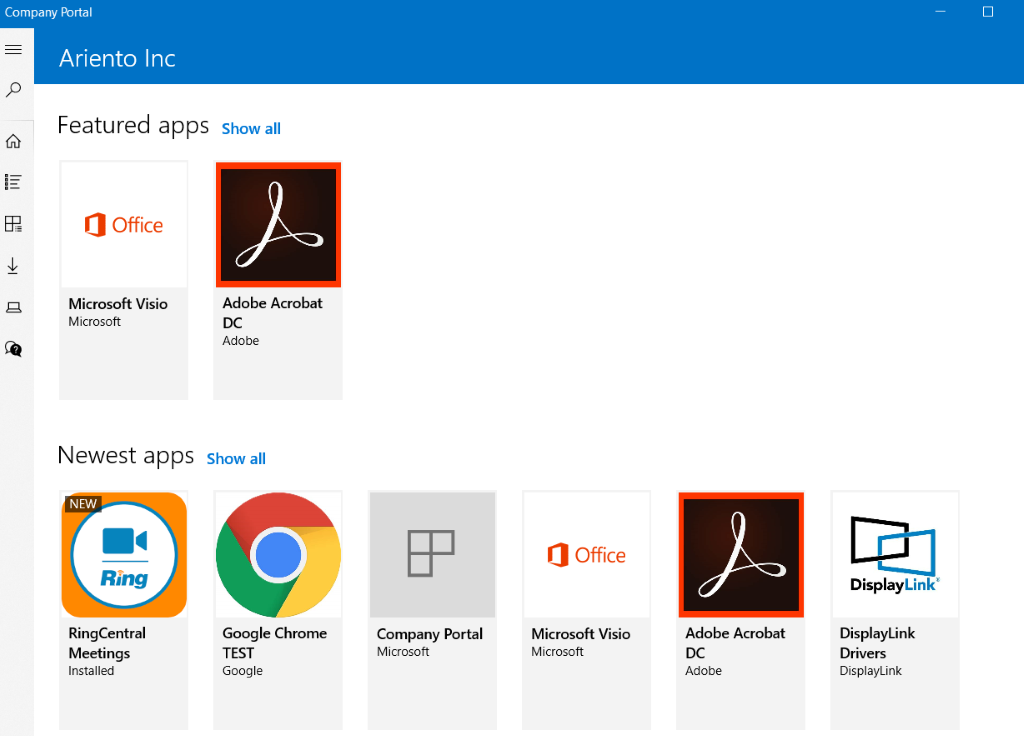
Task: Open App categories icon in sidebar
Action: [x=14, y=224]
